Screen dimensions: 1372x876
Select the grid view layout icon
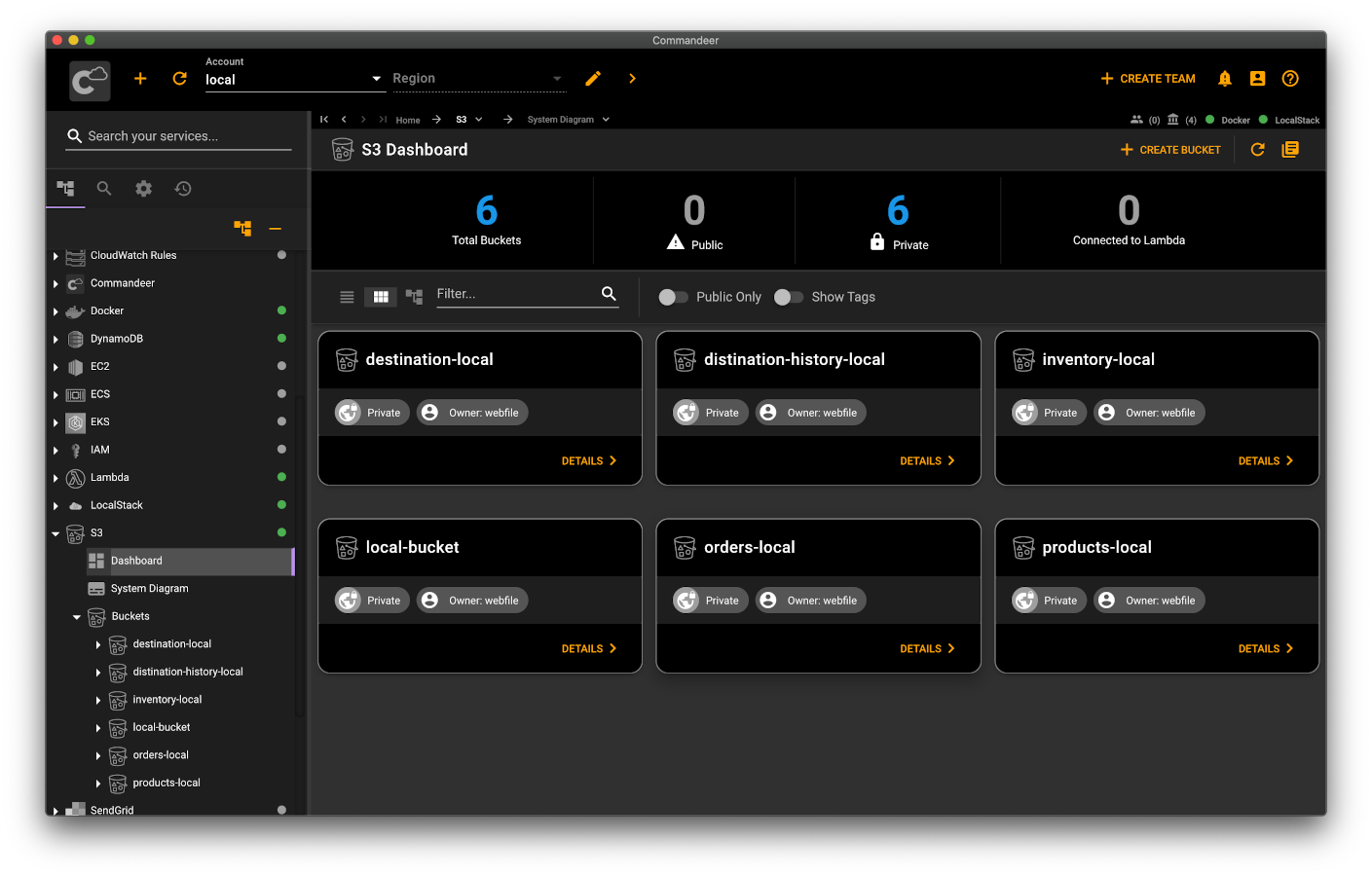[381, 297]
